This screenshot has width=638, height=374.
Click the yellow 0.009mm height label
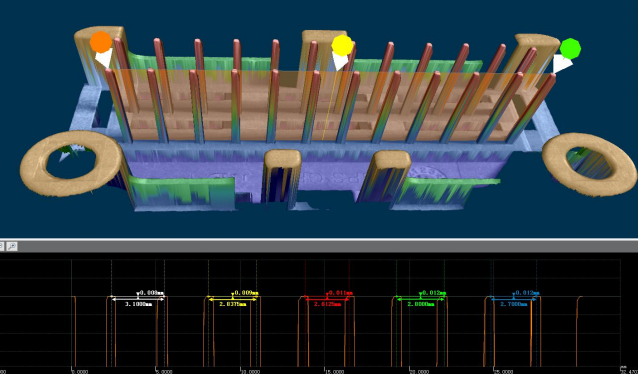coord(246,293)
